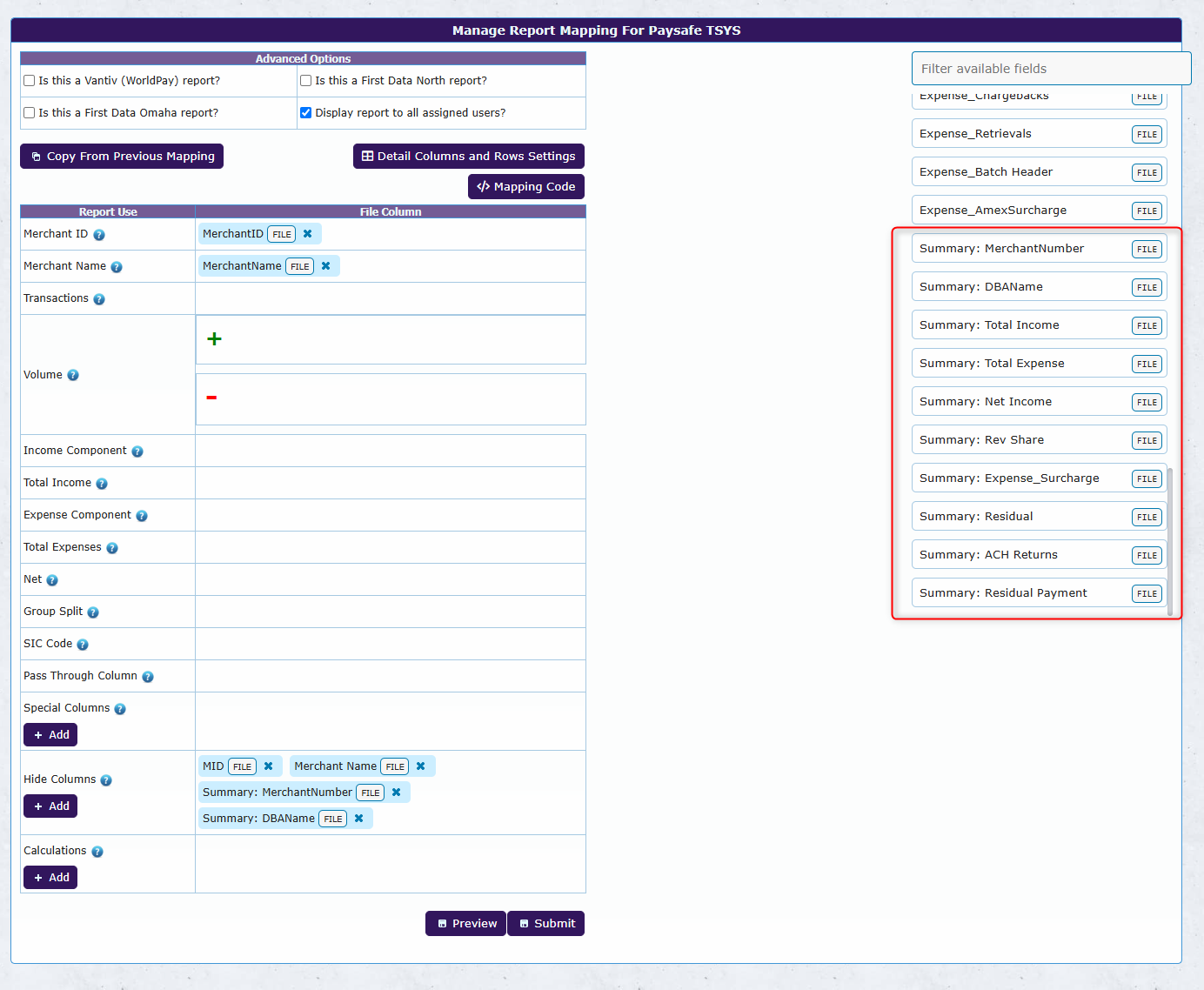
Task: Add a Hide Column
Action: [50, 806]
